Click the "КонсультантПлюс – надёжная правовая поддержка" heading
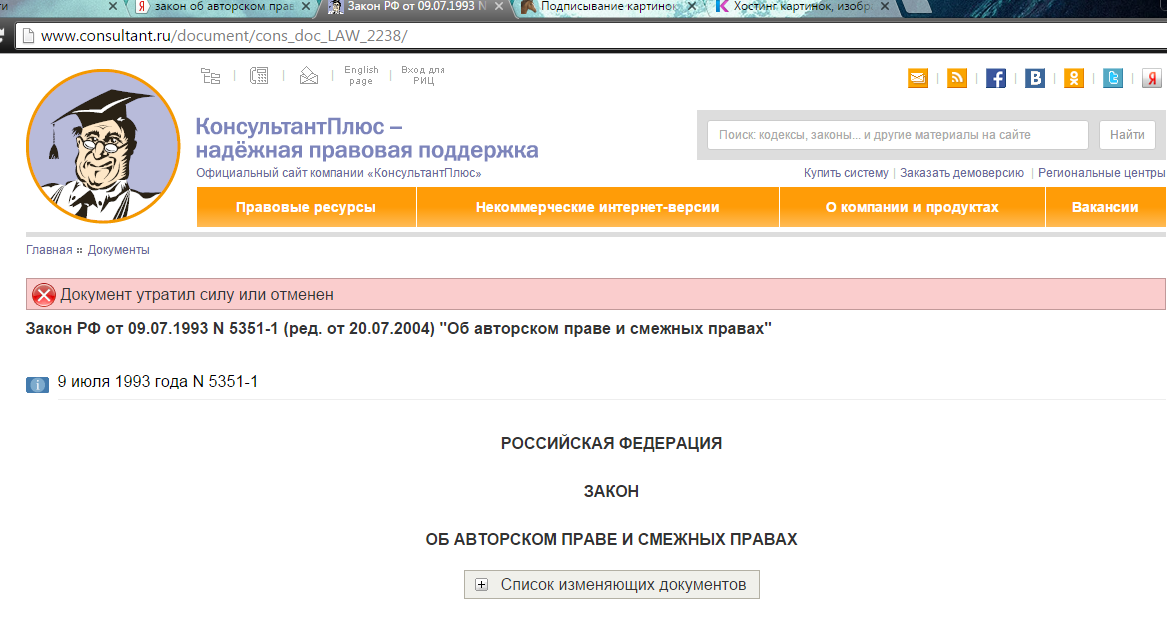The height and width of the screenshot is (629, 1167). [367, 138]
